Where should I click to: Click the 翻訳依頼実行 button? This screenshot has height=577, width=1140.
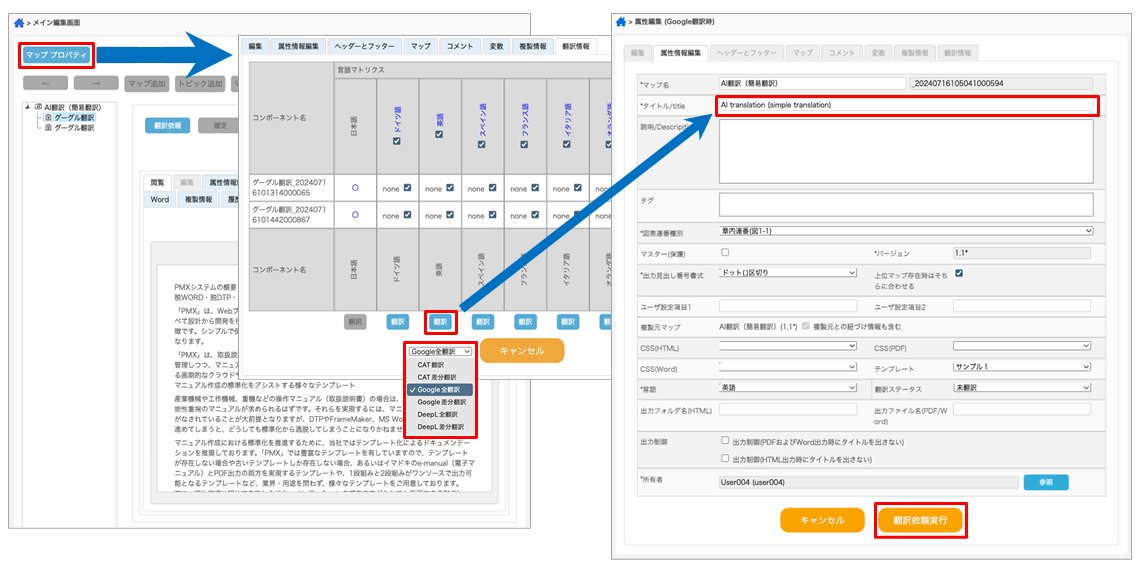[920, 520]
